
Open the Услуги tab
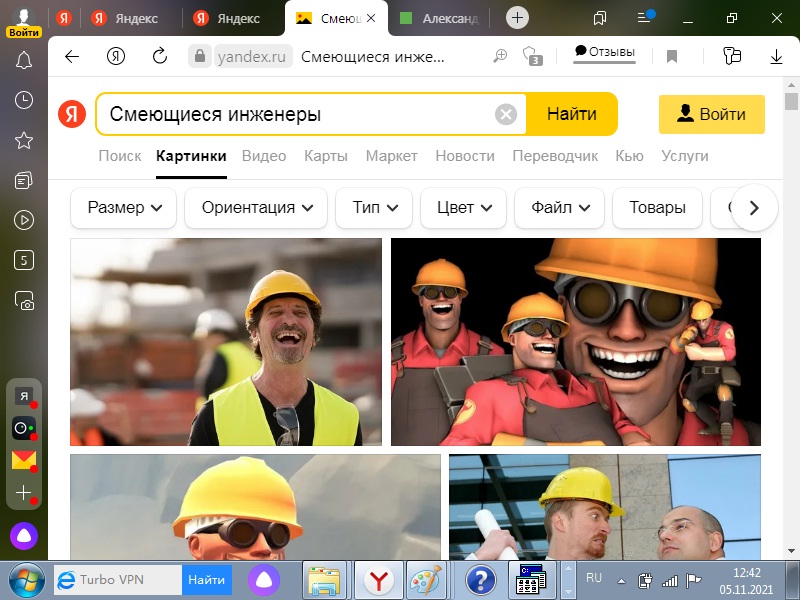click(x=685, y=156)
